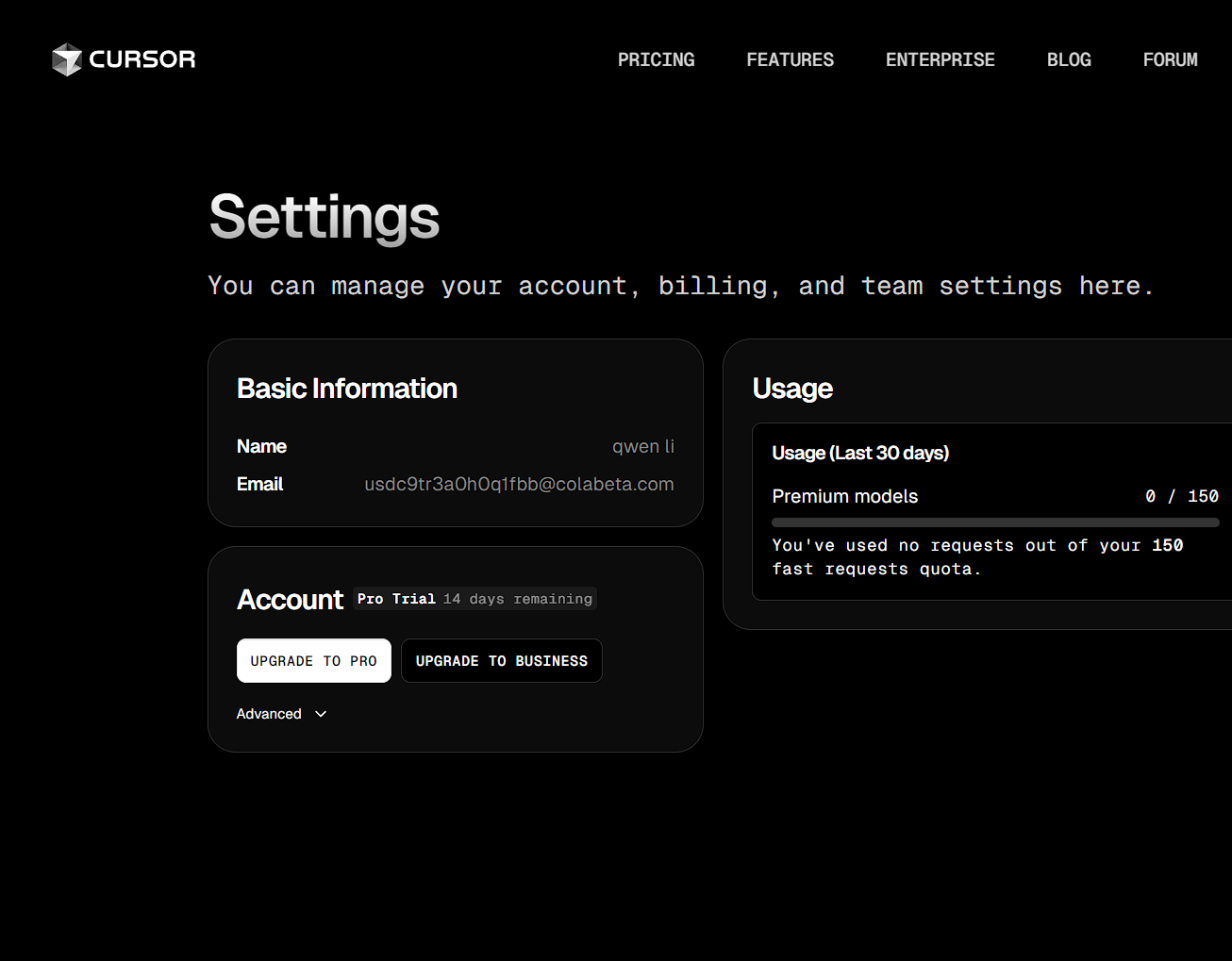Click the 'Settings' page heading
The width and height of the screenshot is (1232, 961).
(x=325, y=217)
